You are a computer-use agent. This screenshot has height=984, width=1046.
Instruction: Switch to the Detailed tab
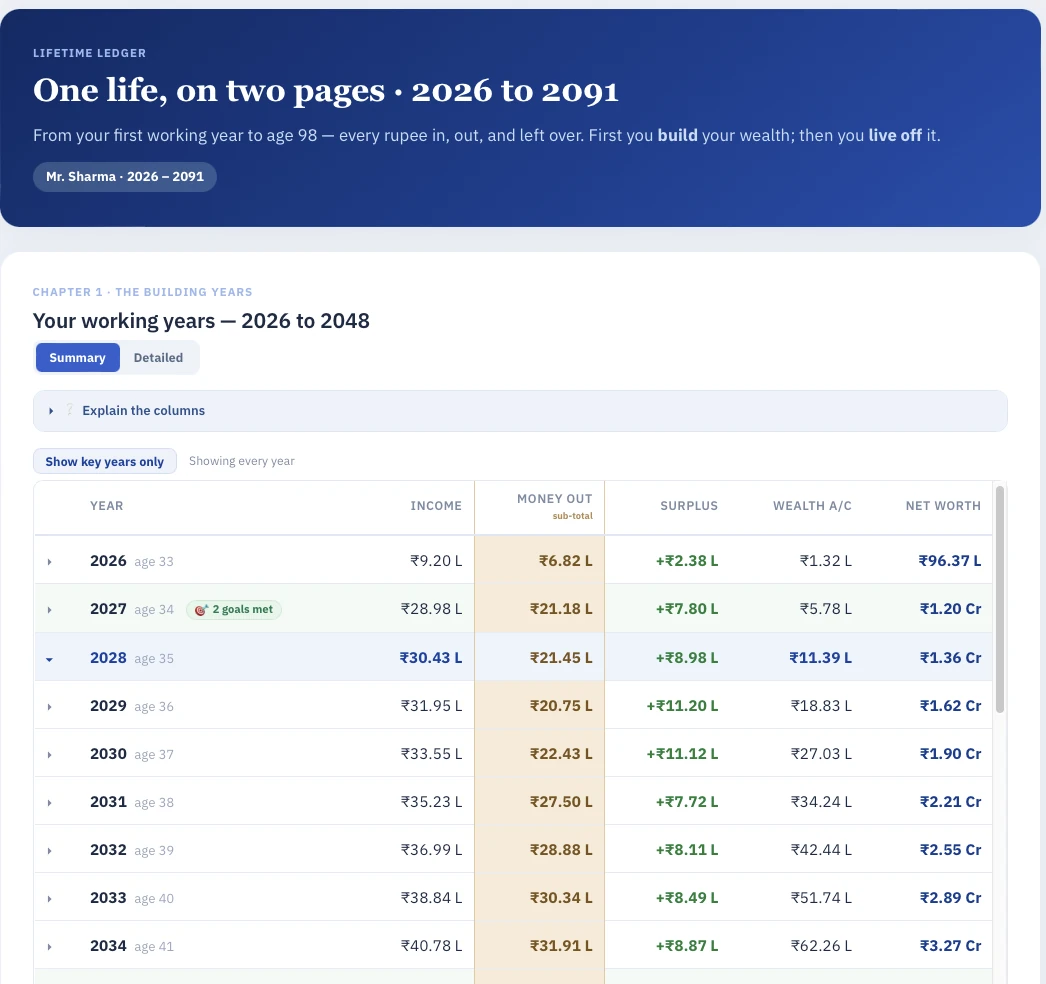[158, 358]
